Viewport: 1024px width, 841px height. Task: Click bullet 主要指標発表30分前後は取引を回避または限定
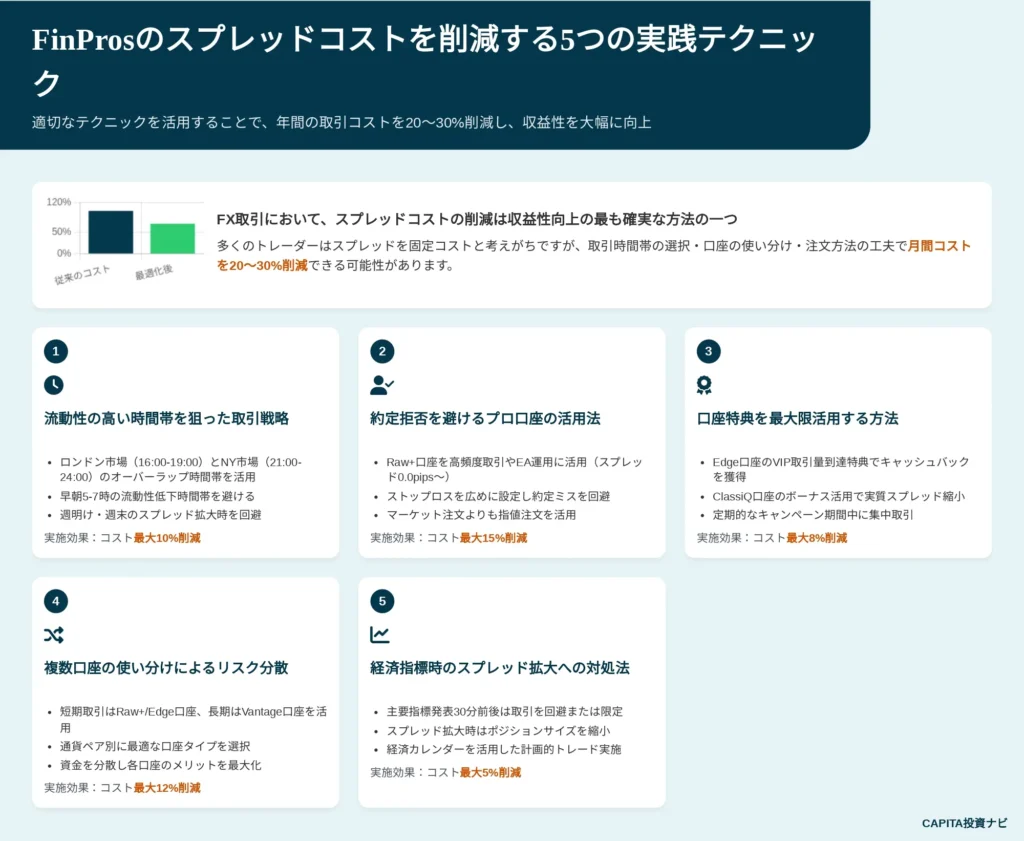click(505, 712)
